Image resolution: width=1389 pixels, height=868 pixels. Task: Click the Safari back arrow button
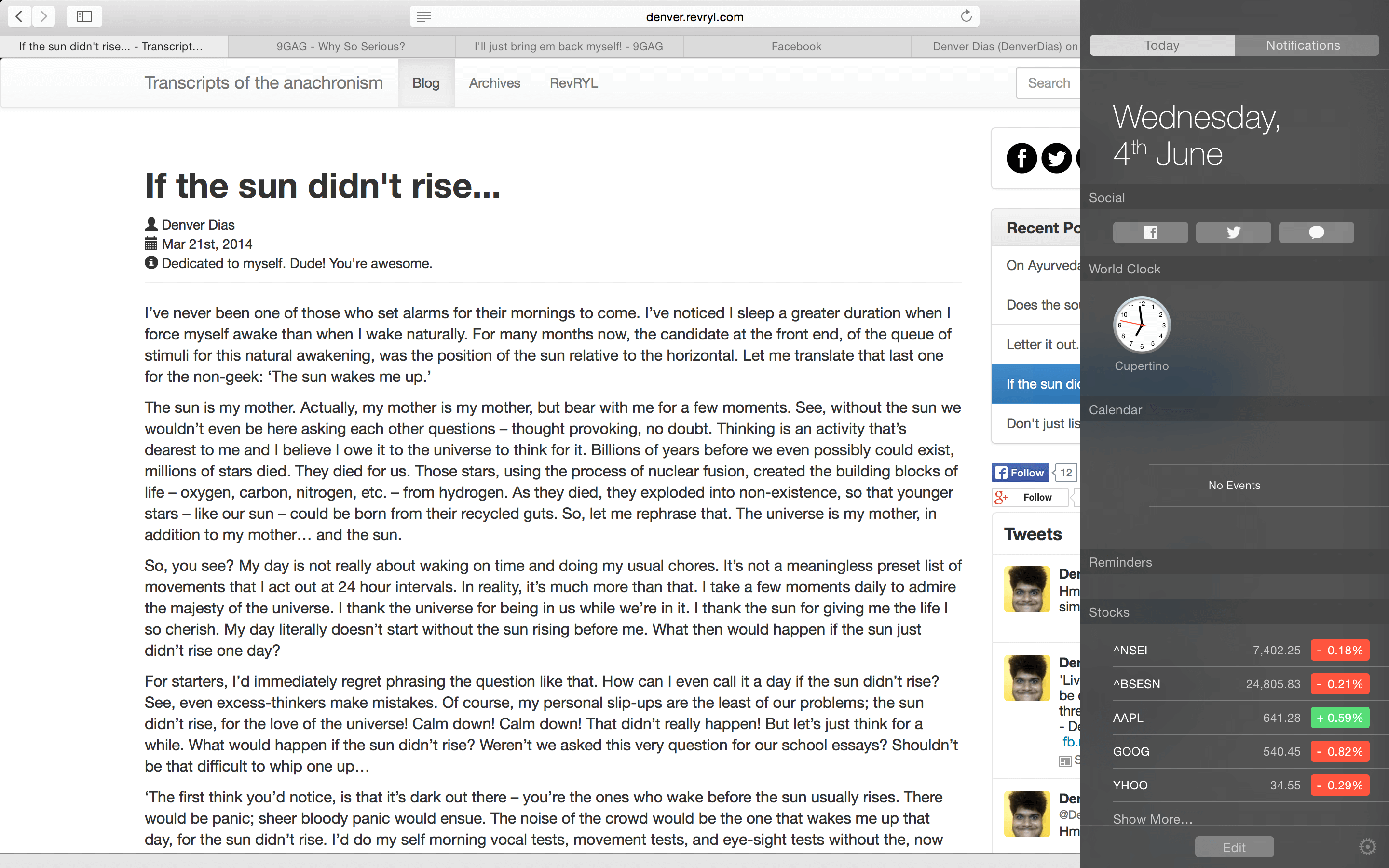[19, 17]
